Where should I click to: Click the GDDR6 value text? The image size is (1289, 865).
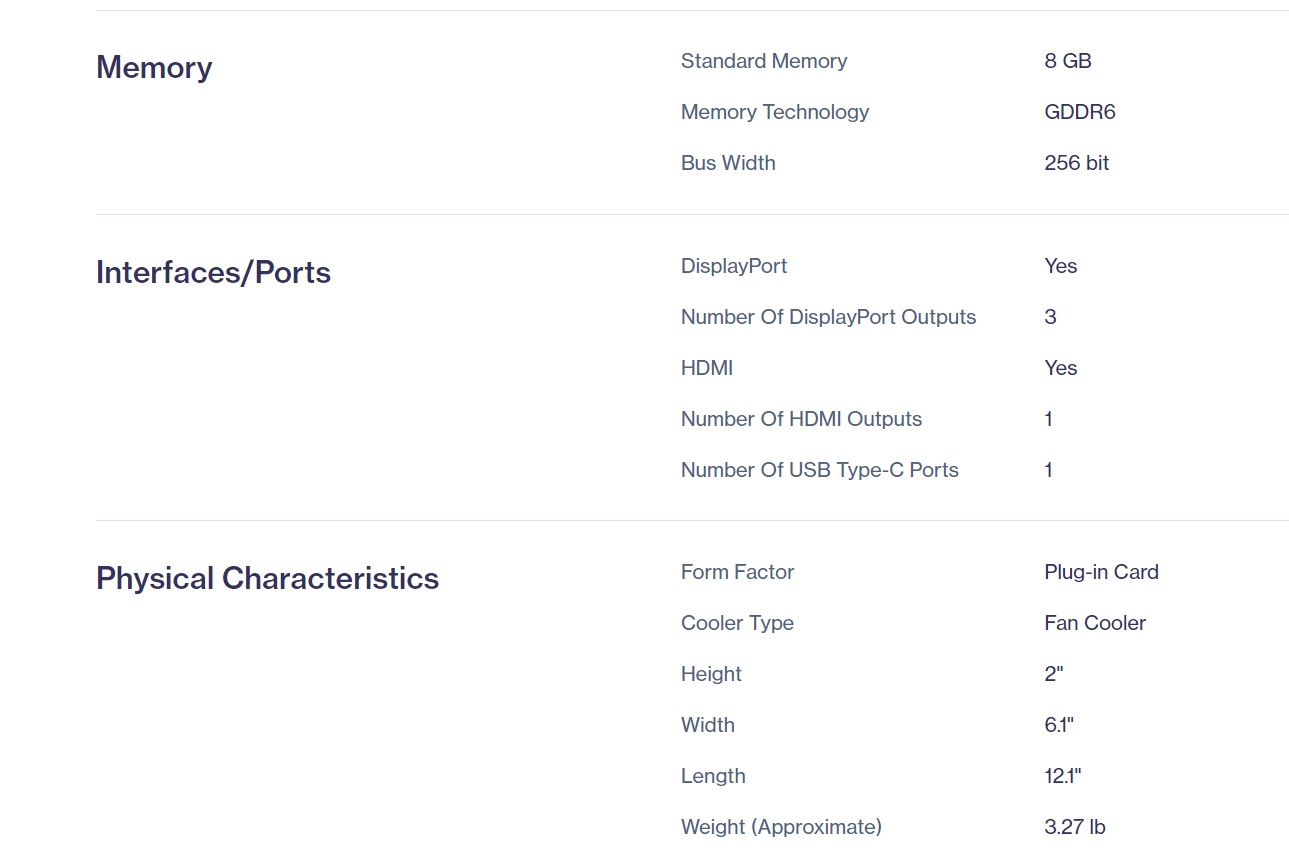[1079, 112]
